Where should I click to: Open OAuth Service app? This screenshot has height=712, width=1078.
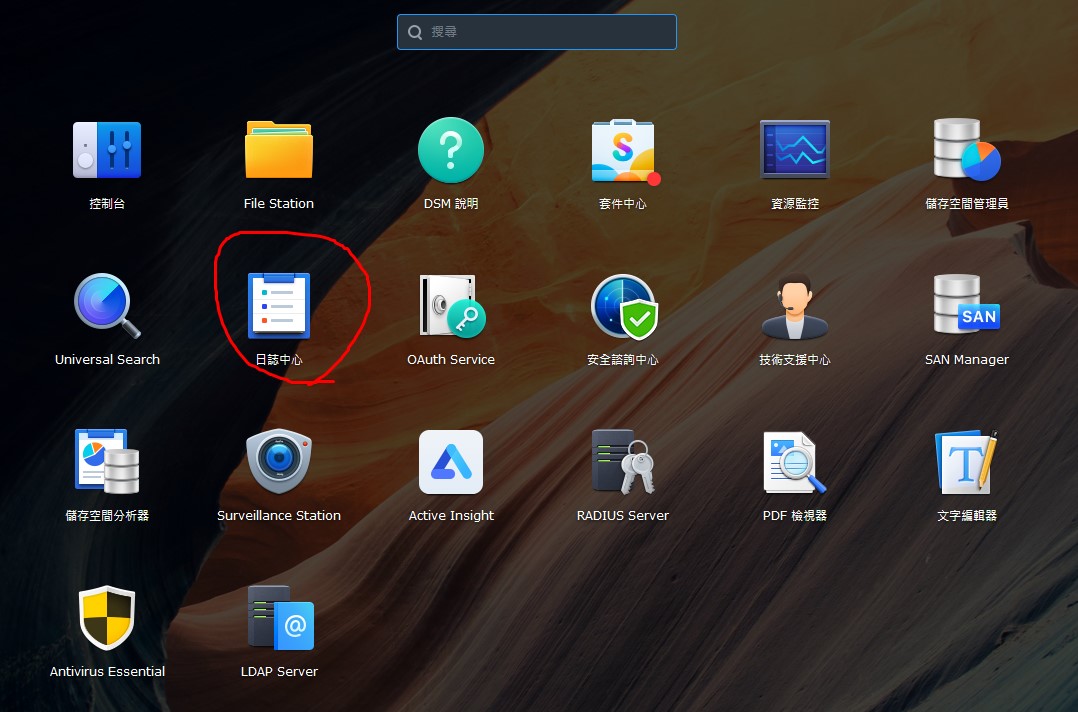click(451, 307)
